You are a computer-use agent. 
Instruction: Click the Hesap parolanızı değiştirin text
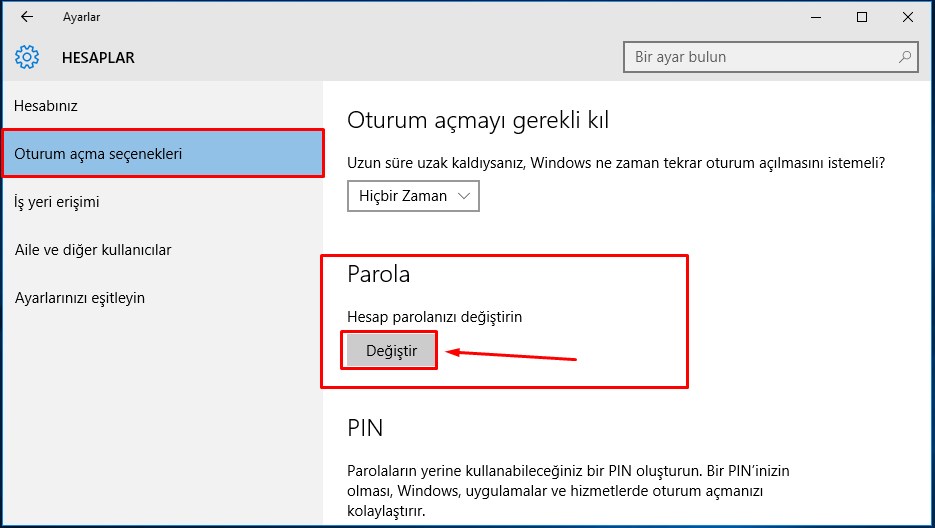[x=435, y=317]
